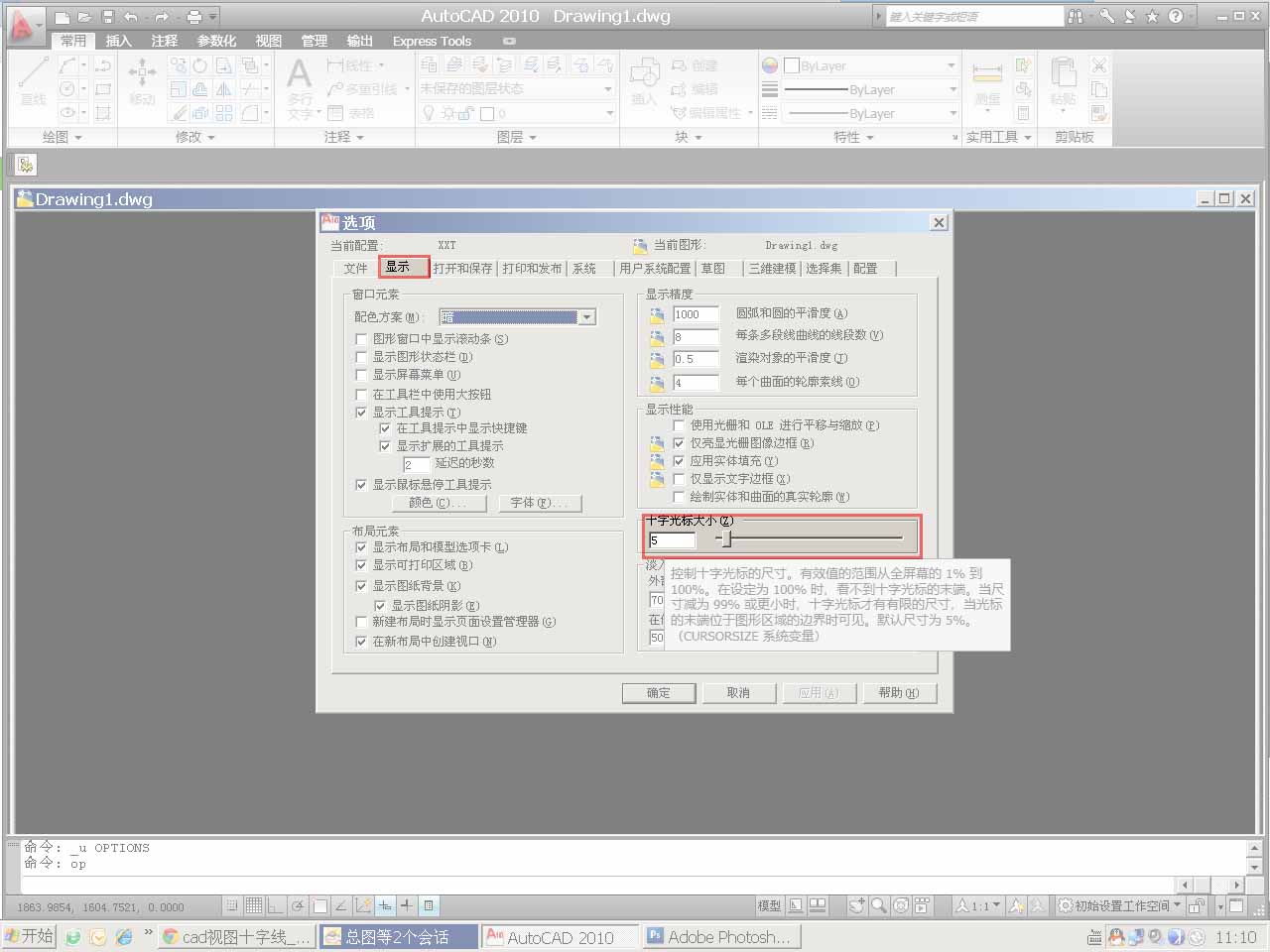Open the Express Tools ribbon tab
The height and width of the screenshot is (952, 1270).
(432, 41)
